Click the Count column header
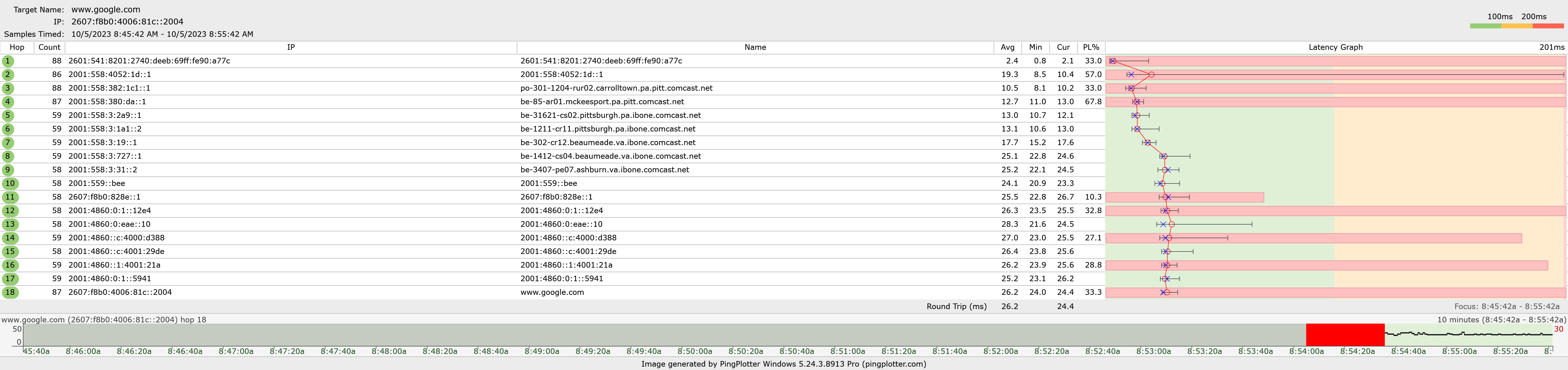 coord(49,47)
